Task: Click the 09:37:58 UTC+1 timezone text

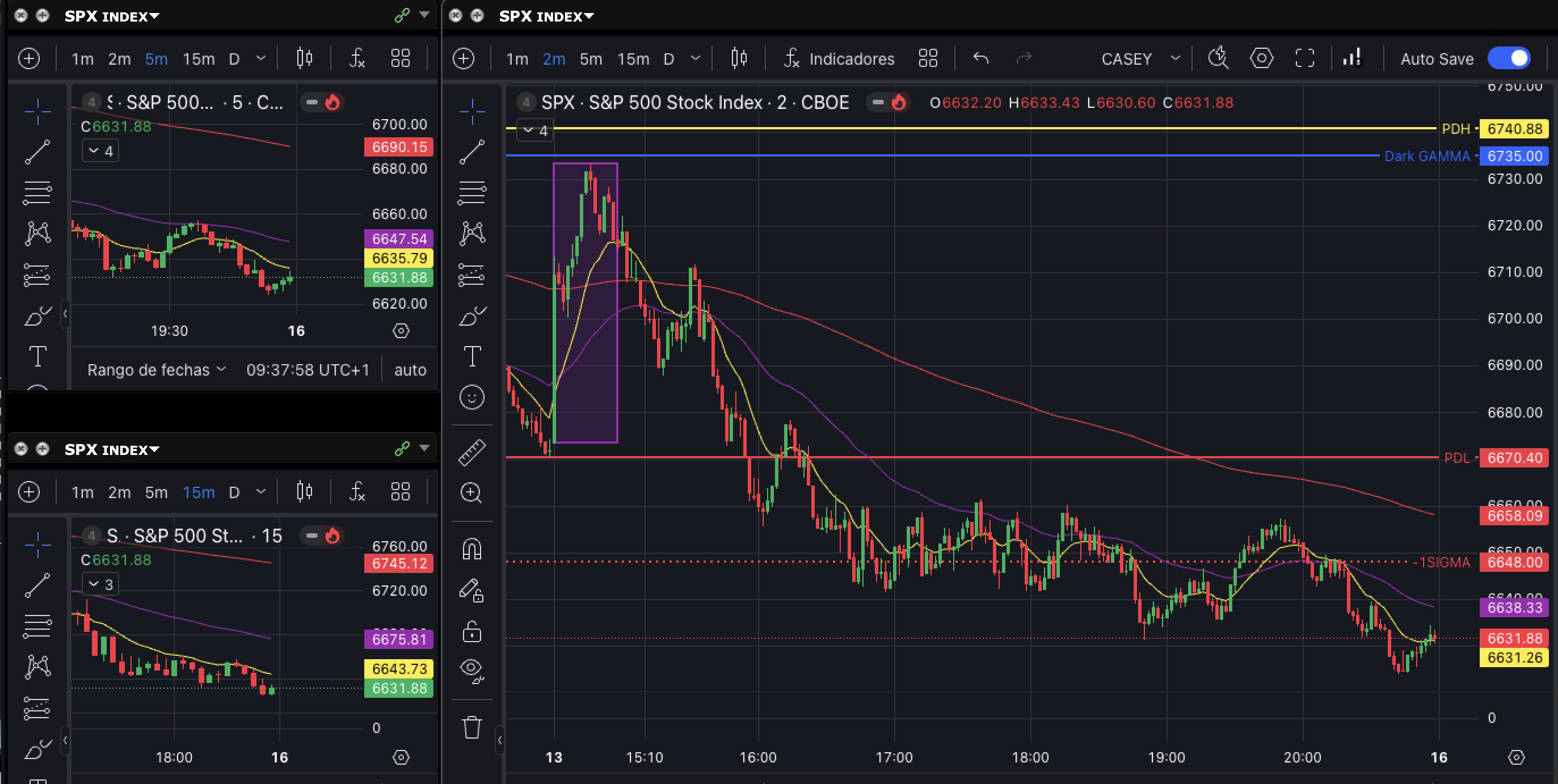Action: (x=308, y=370)
